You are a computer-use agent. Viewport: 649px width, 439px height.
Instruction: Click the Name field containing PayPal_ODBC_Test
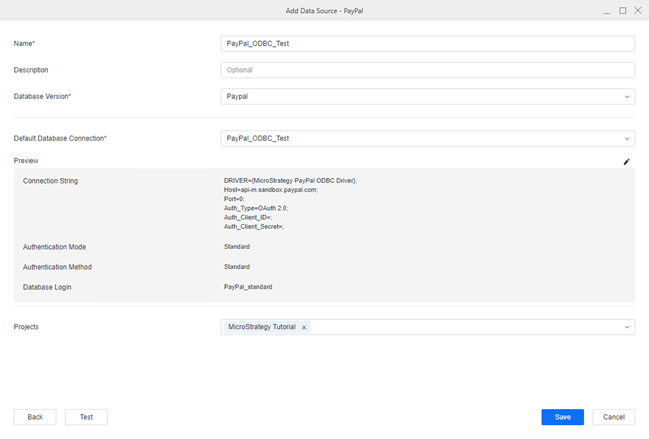(427, 44)
